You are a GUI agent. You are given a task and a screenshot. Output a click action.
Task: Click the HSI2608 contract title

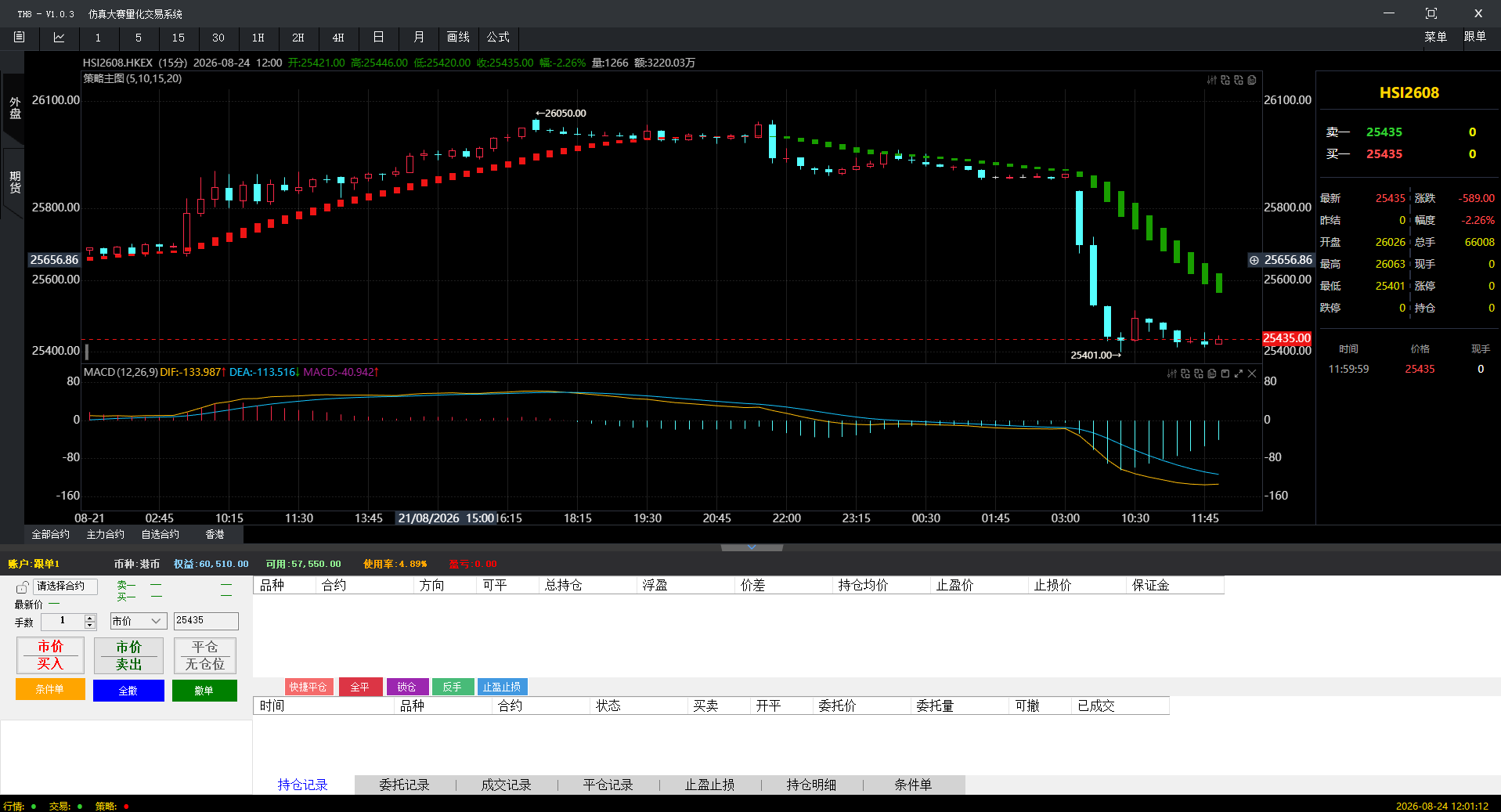click(1409, 92)
